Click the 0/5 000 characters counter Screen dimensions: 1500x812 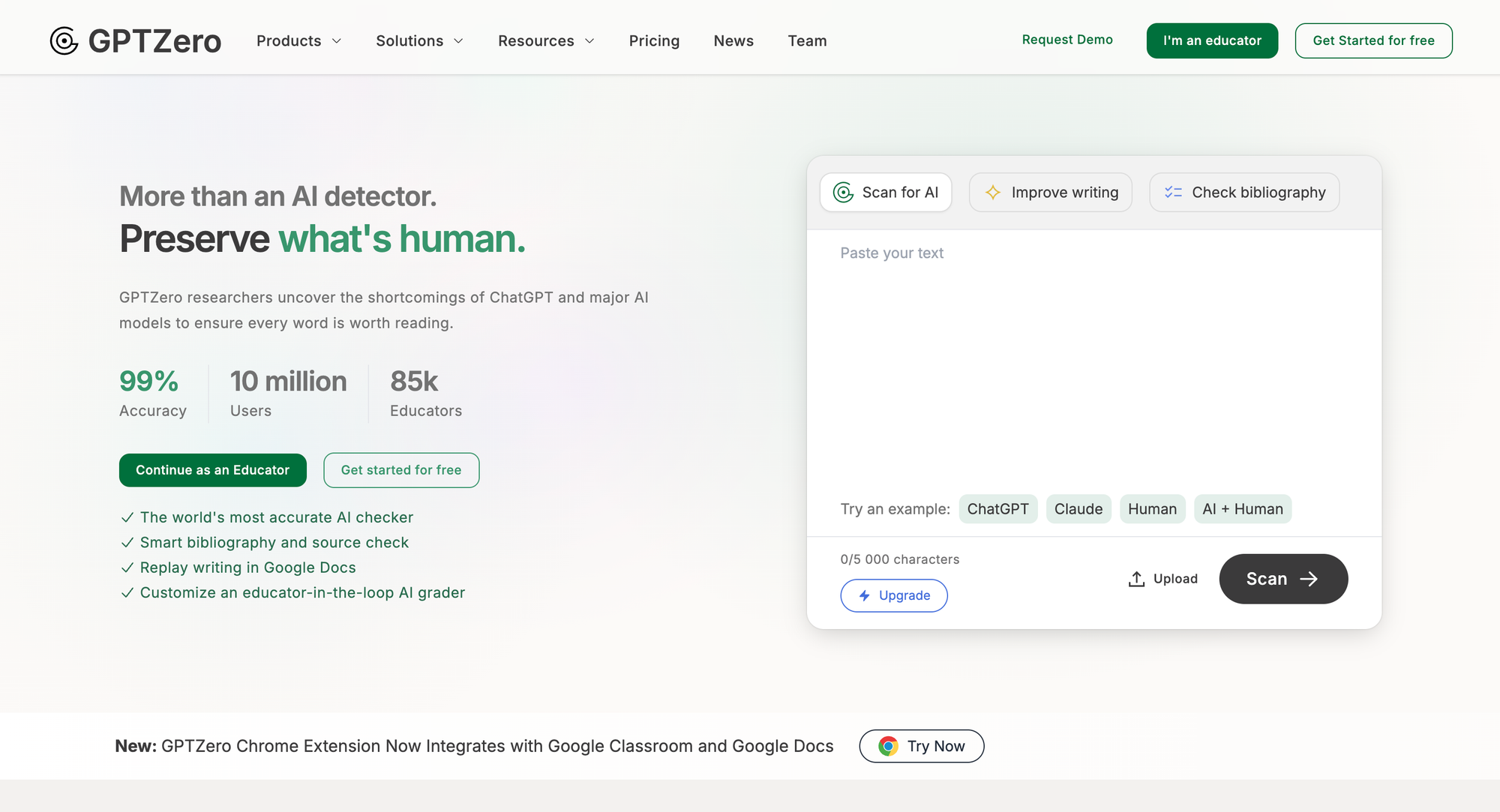click(900, 559)
